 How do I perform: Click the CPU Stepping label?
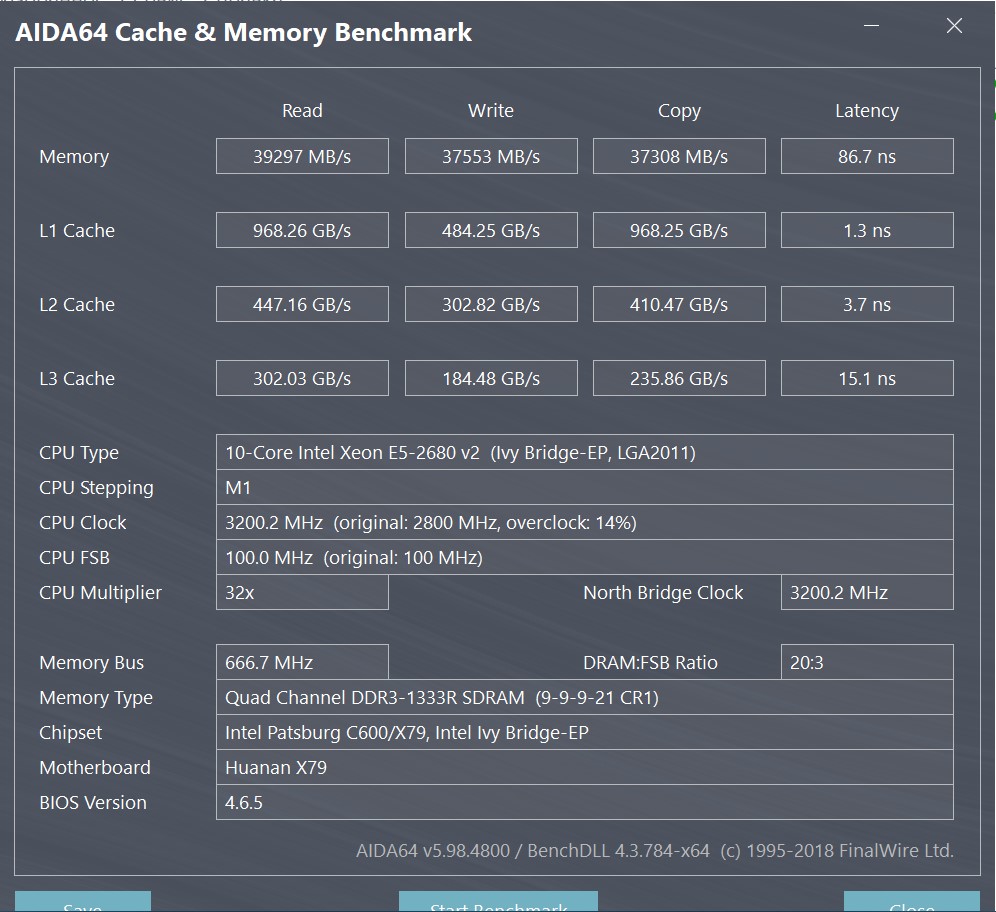coord(96,488)
